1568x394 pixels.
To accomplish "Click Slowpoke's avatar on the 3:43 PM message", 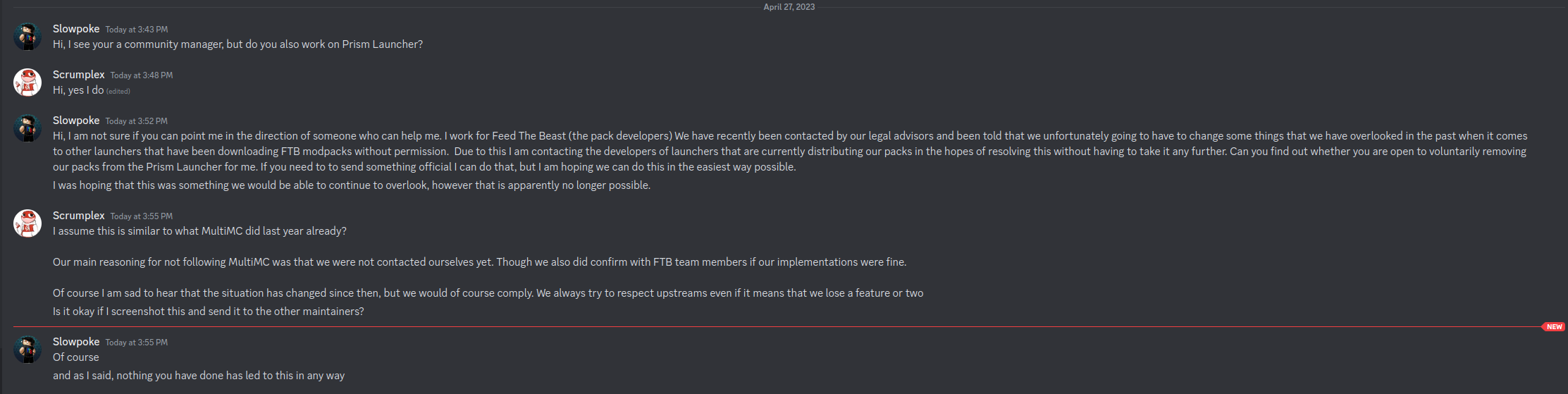I will [27, 37].
